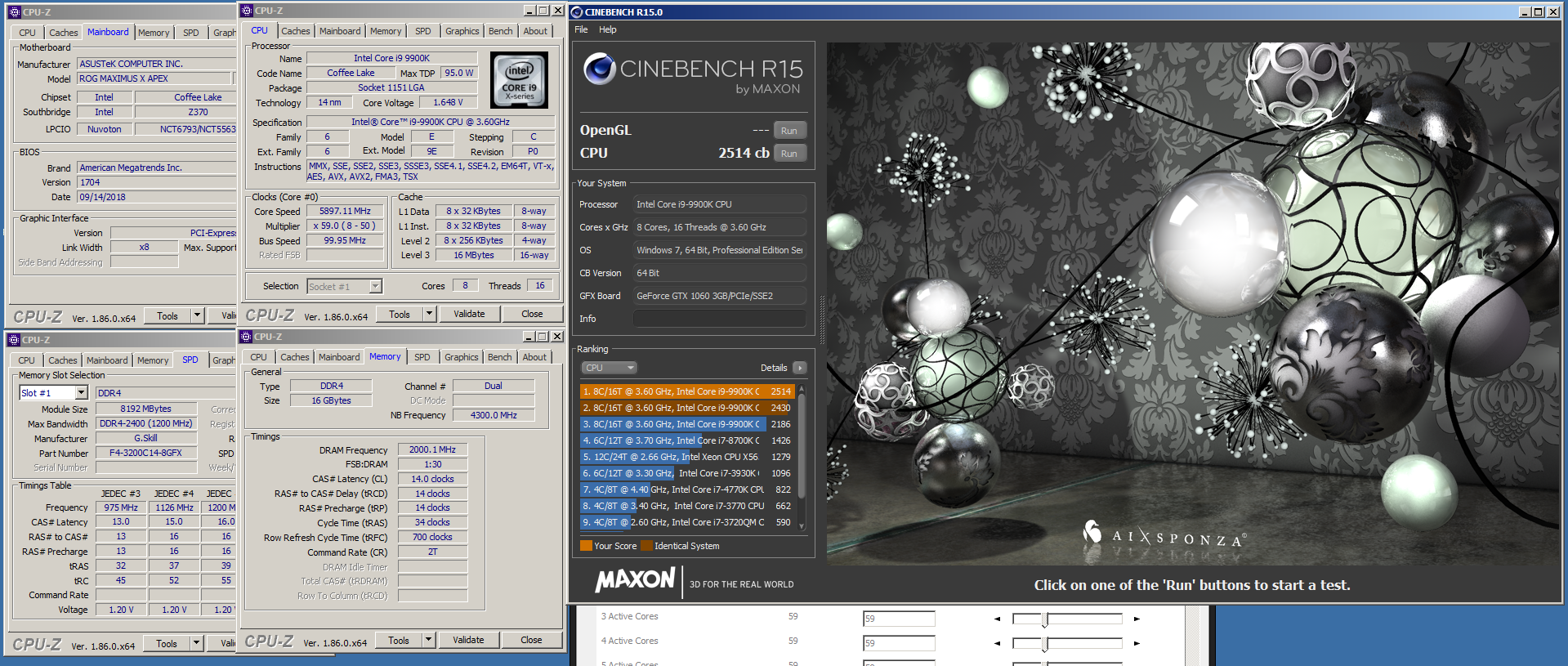Click the Cinebench R15 logo sphere
The image size is (1568, 666).
[599, 69]
